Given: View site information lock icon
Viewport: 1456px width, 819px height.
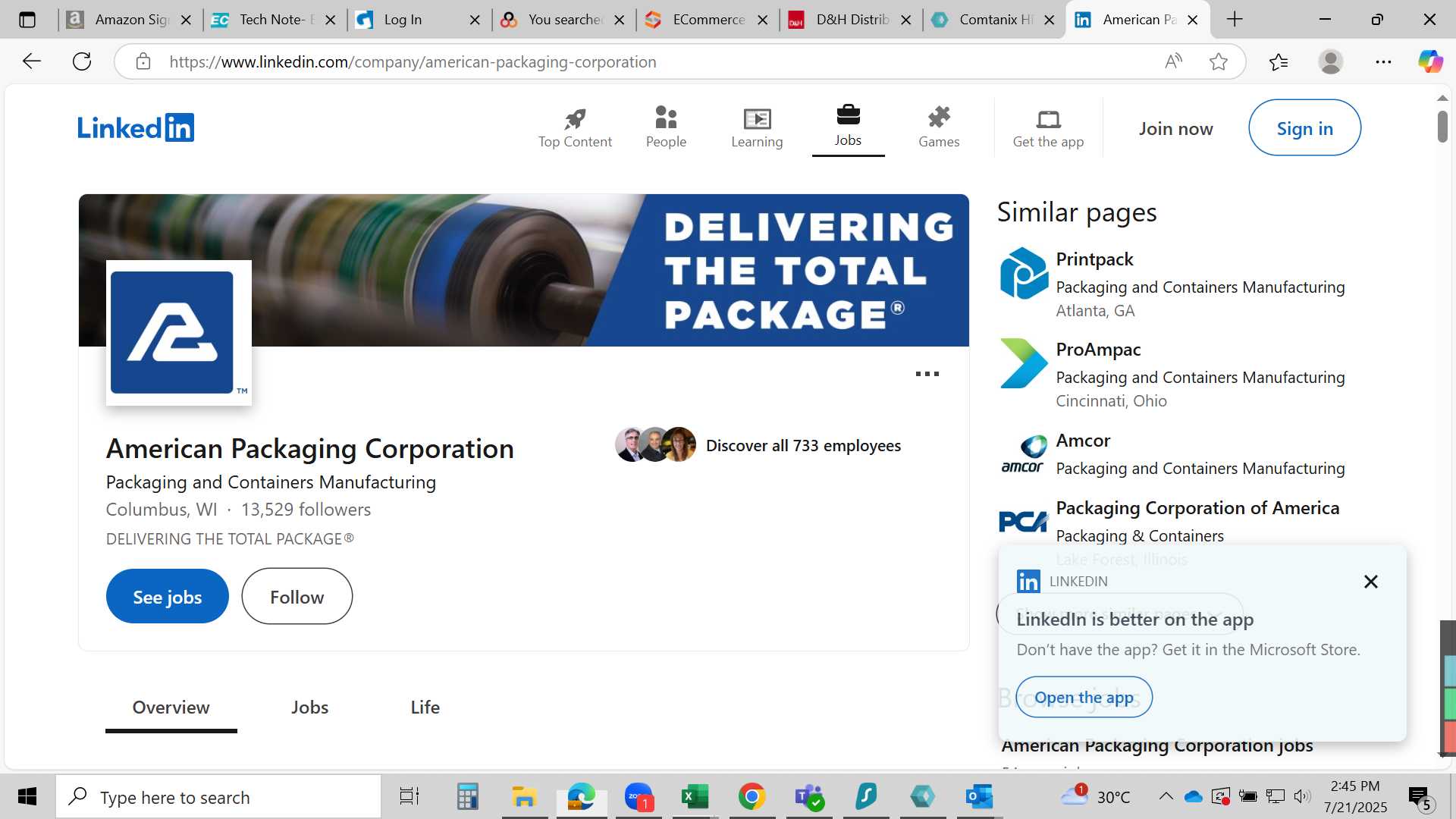Looking at the screenshot, I should click(x=143, y=61).
